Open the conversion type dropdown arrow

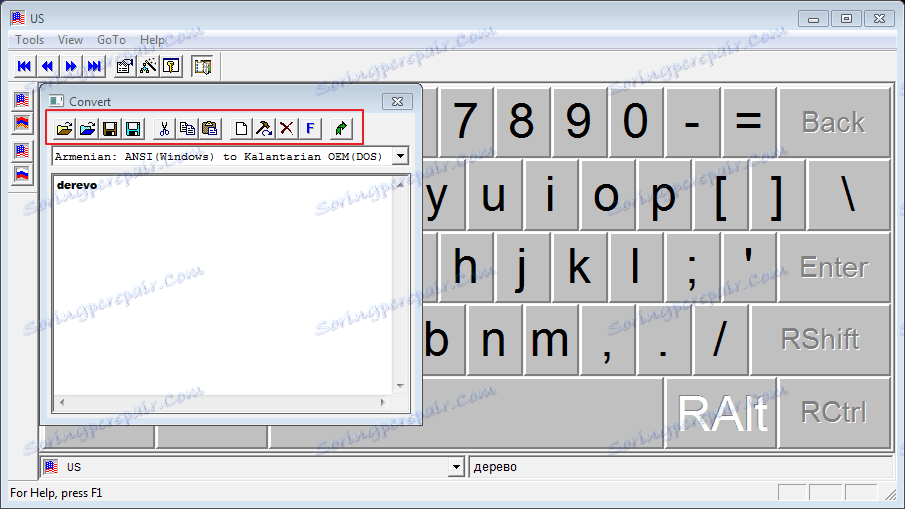click(400, 156)
